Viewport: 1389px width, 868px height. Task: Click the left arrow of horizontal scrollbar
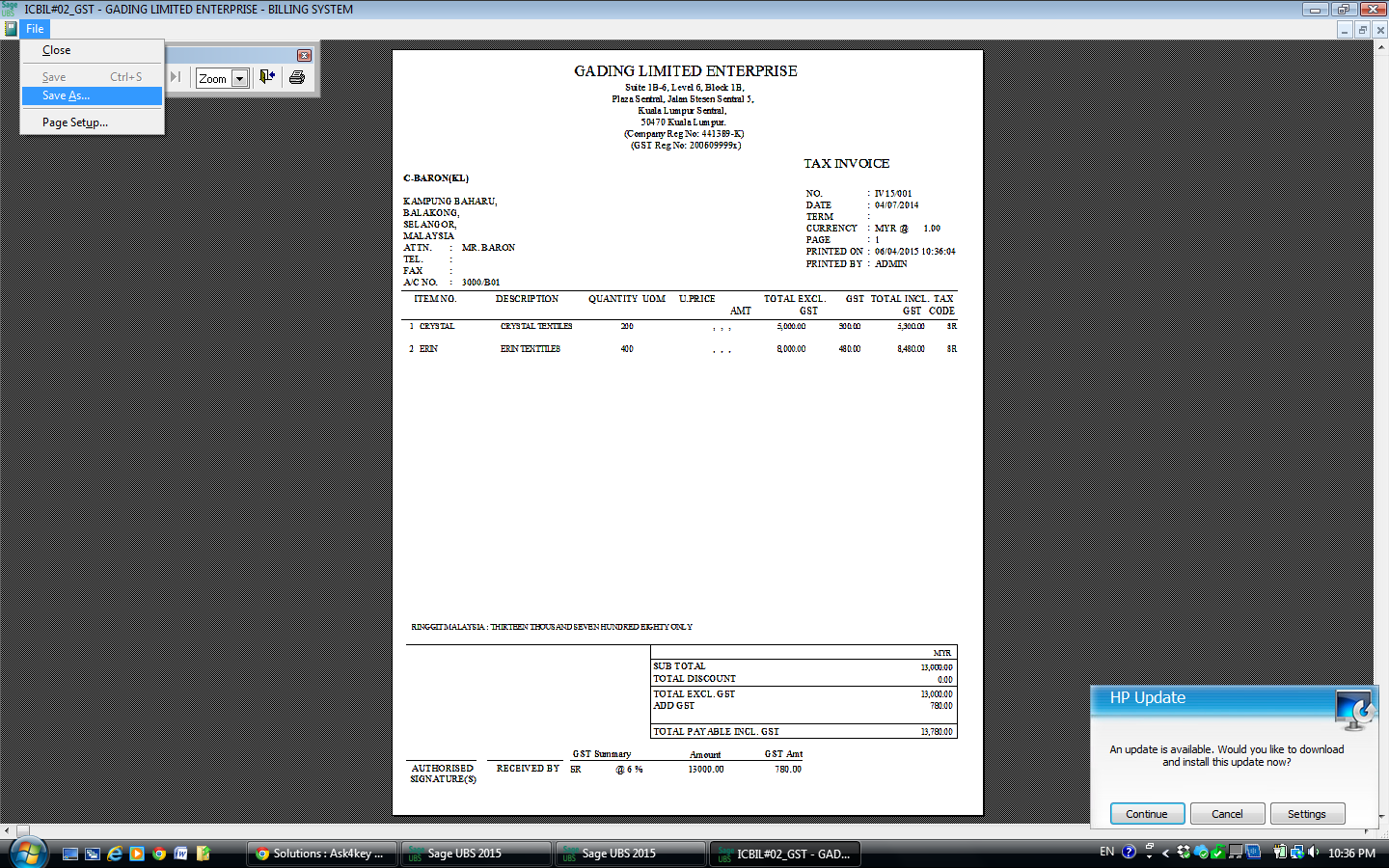7,829
